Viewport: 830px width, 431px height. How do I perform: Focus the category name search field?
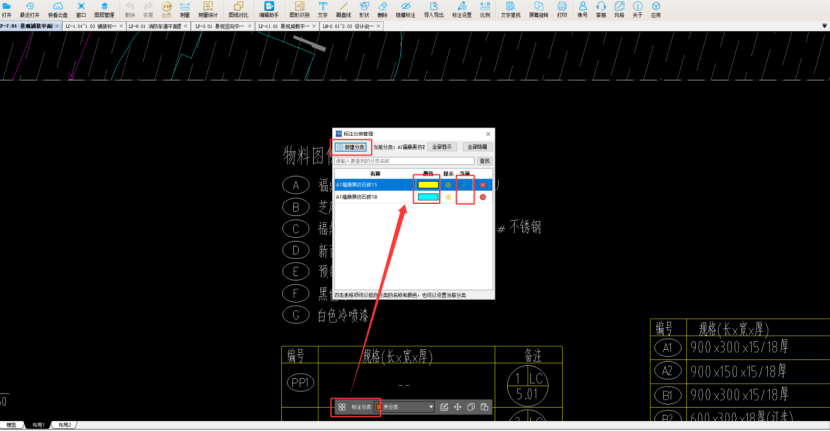[x=404, y=161]
